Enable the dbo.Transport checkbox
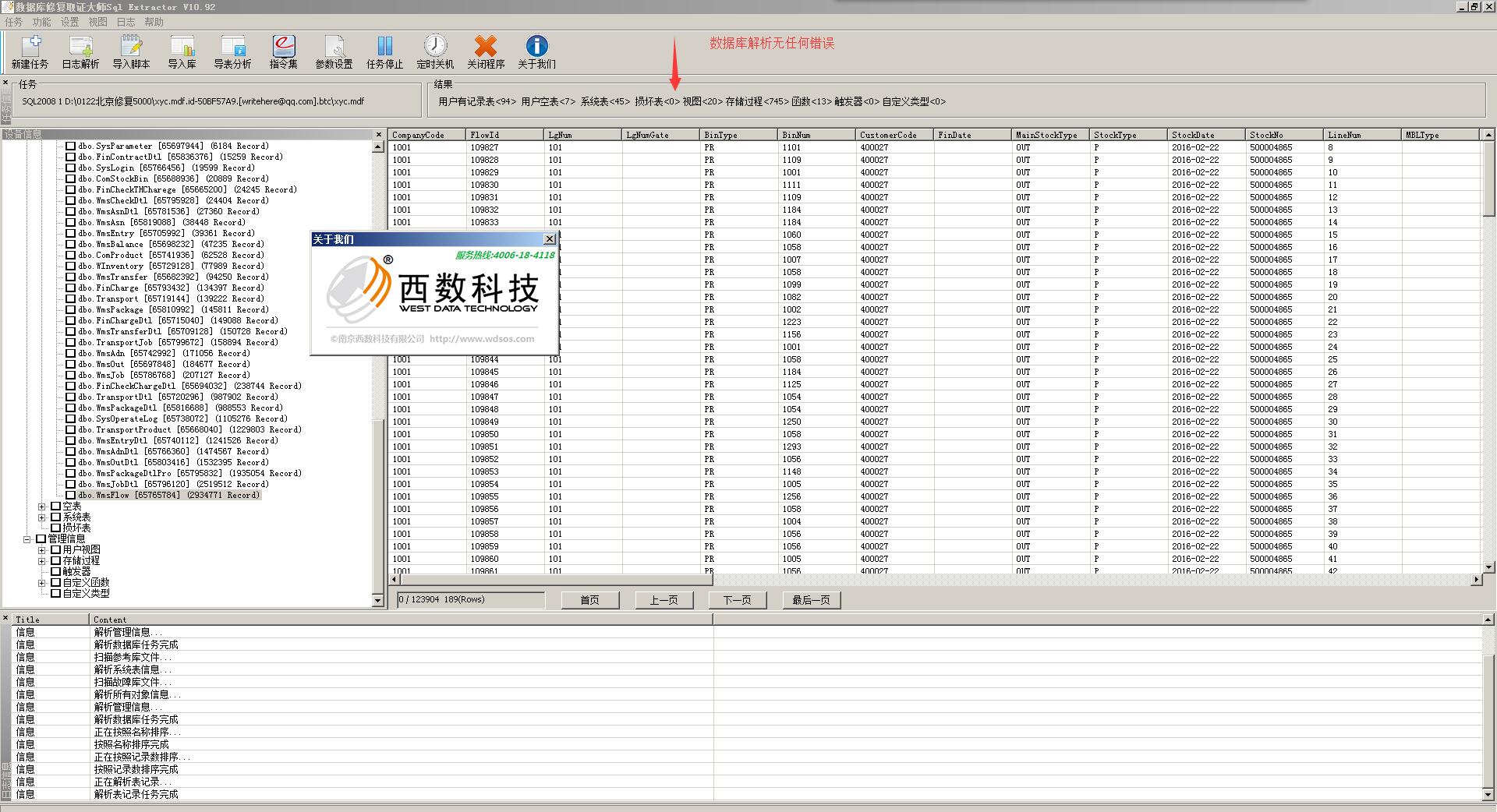1497x812 pixels. click(x=70, y=298)
